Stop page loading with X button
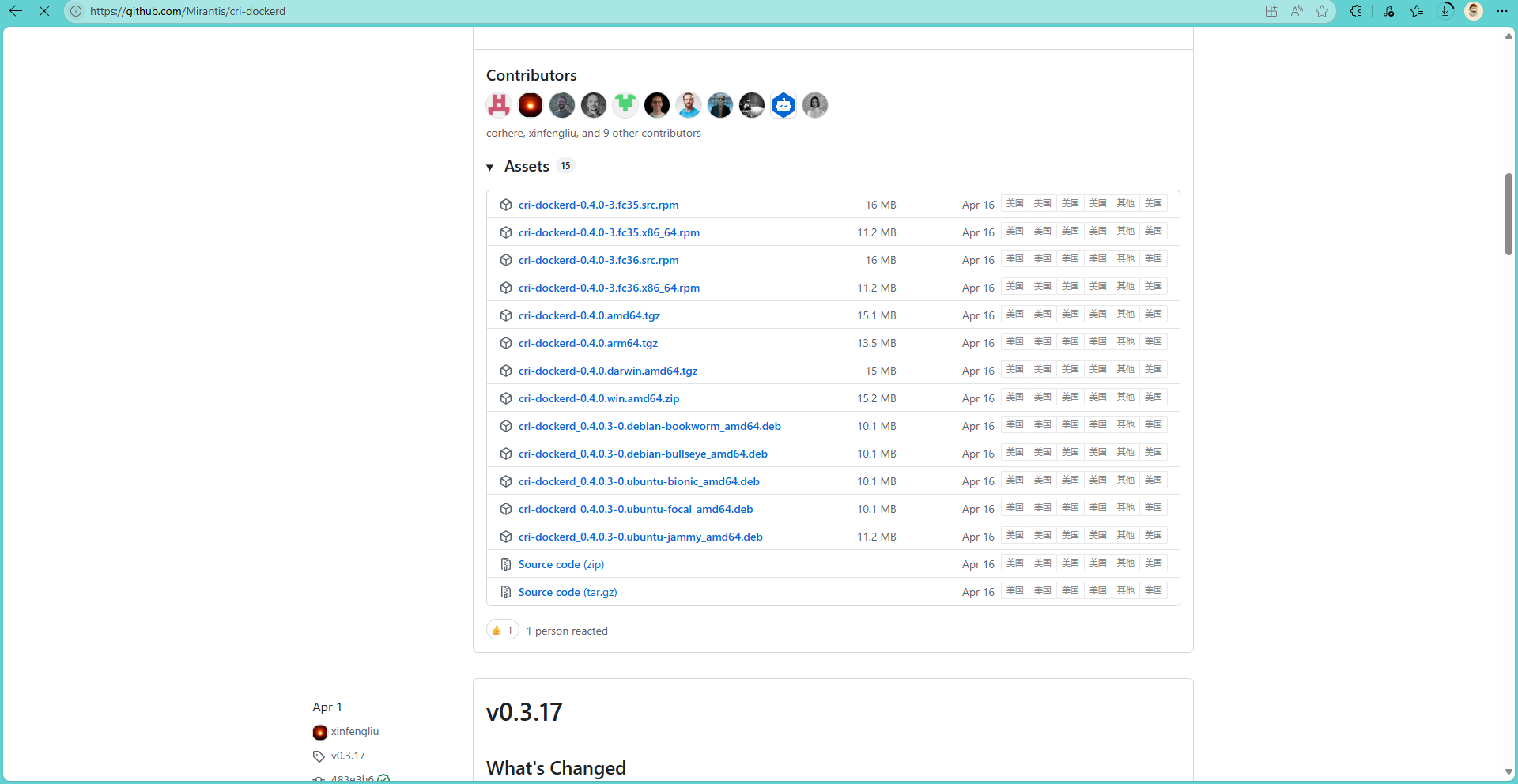 point(44,11)
